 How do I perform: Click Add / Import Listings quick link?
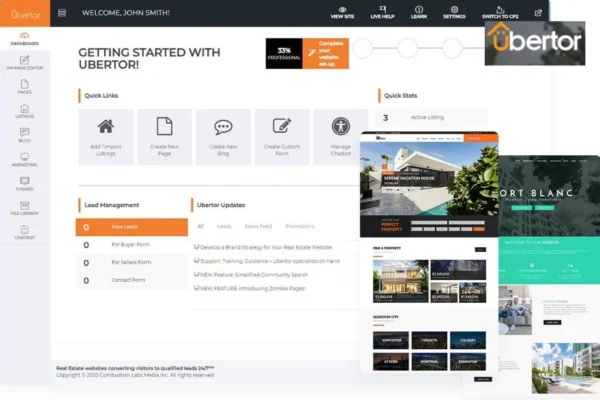(106, 137)
